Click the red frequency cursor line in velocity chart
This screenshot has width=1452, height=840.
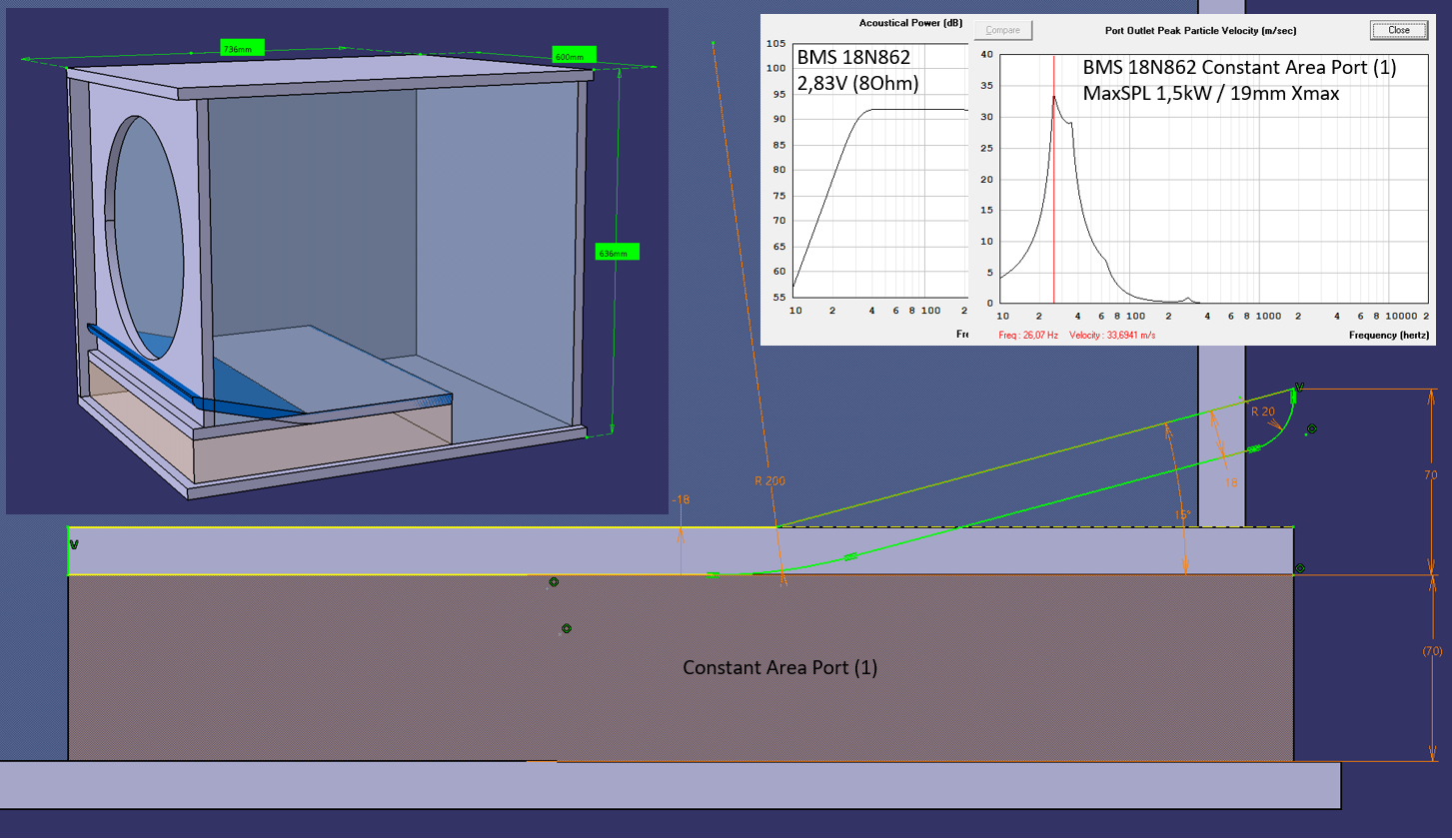pyautogui.click(x=1053, y=180)
